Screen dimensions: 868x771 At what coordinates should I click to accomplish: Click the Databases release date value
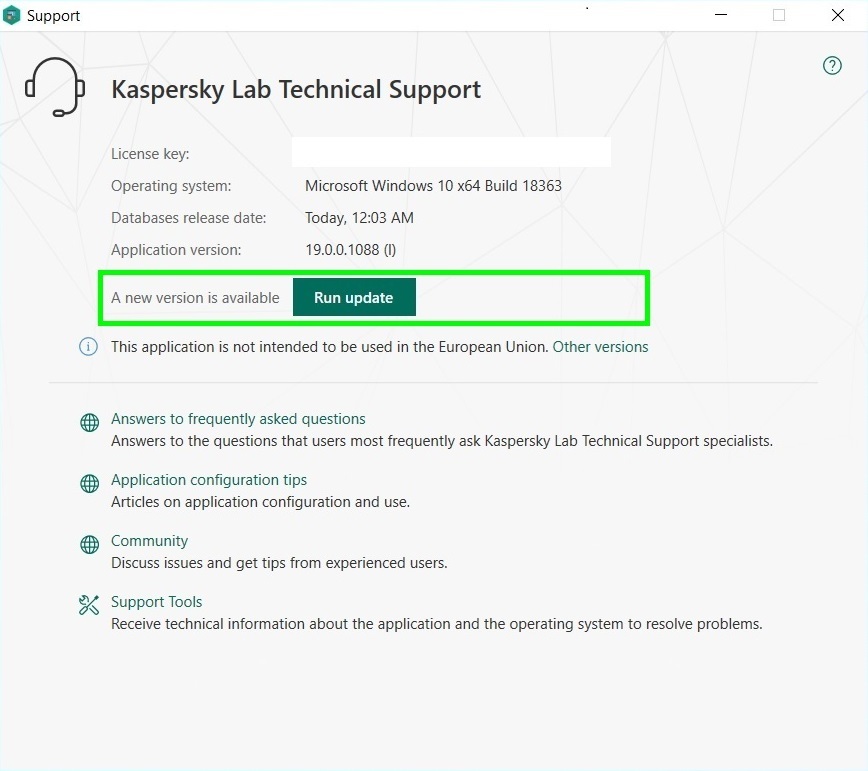click(x=359, y=218)
